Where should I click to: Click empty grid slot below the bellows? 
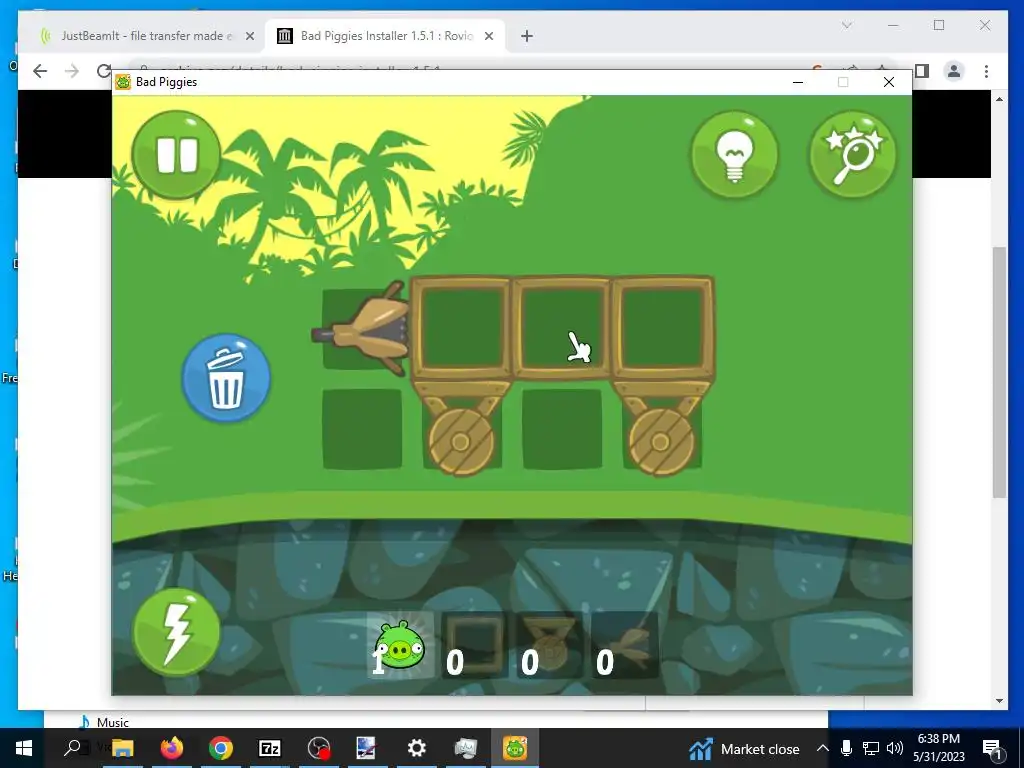362,429
